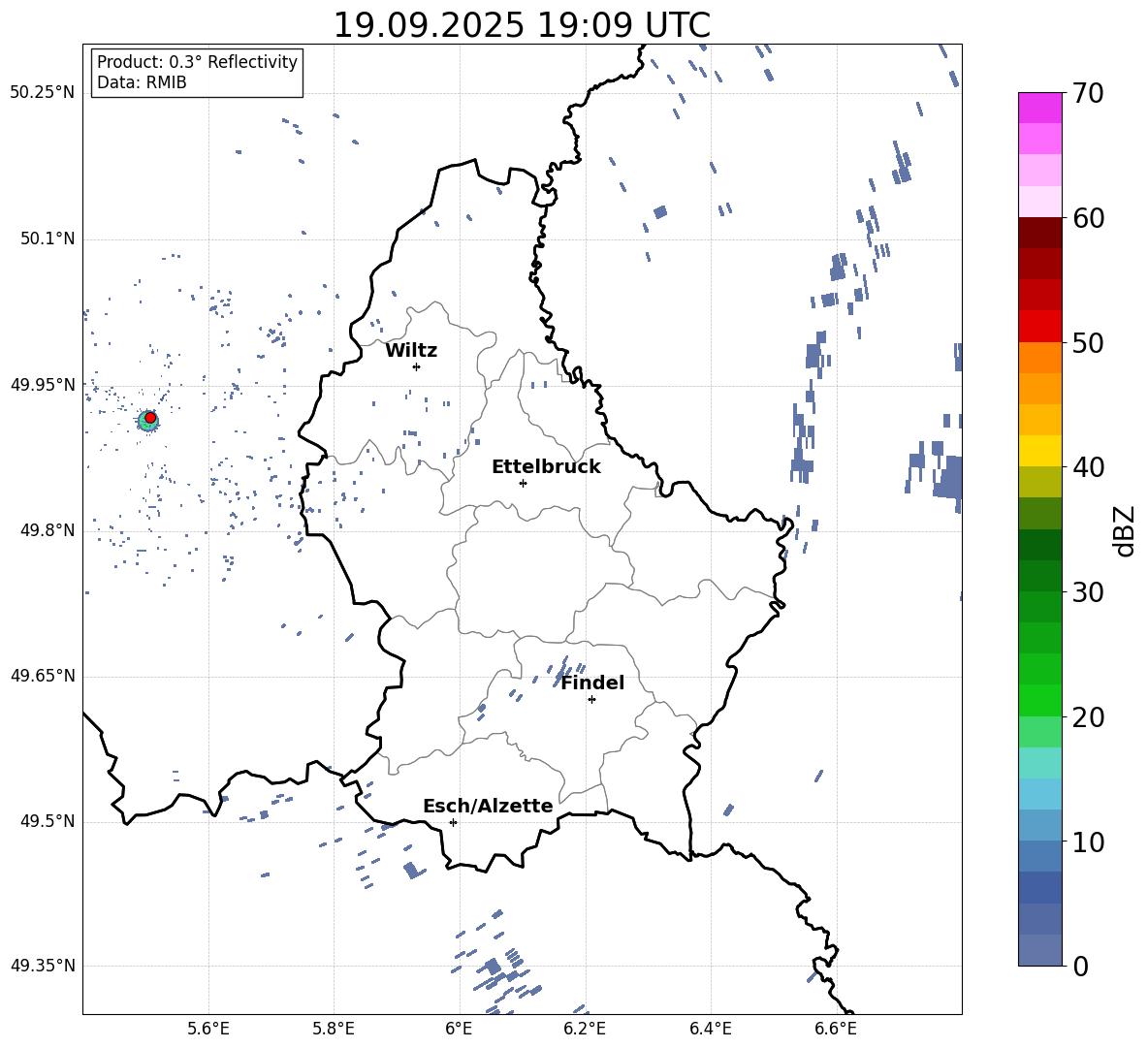Click the 70 tick label on colorbar

click(1088, 94)
